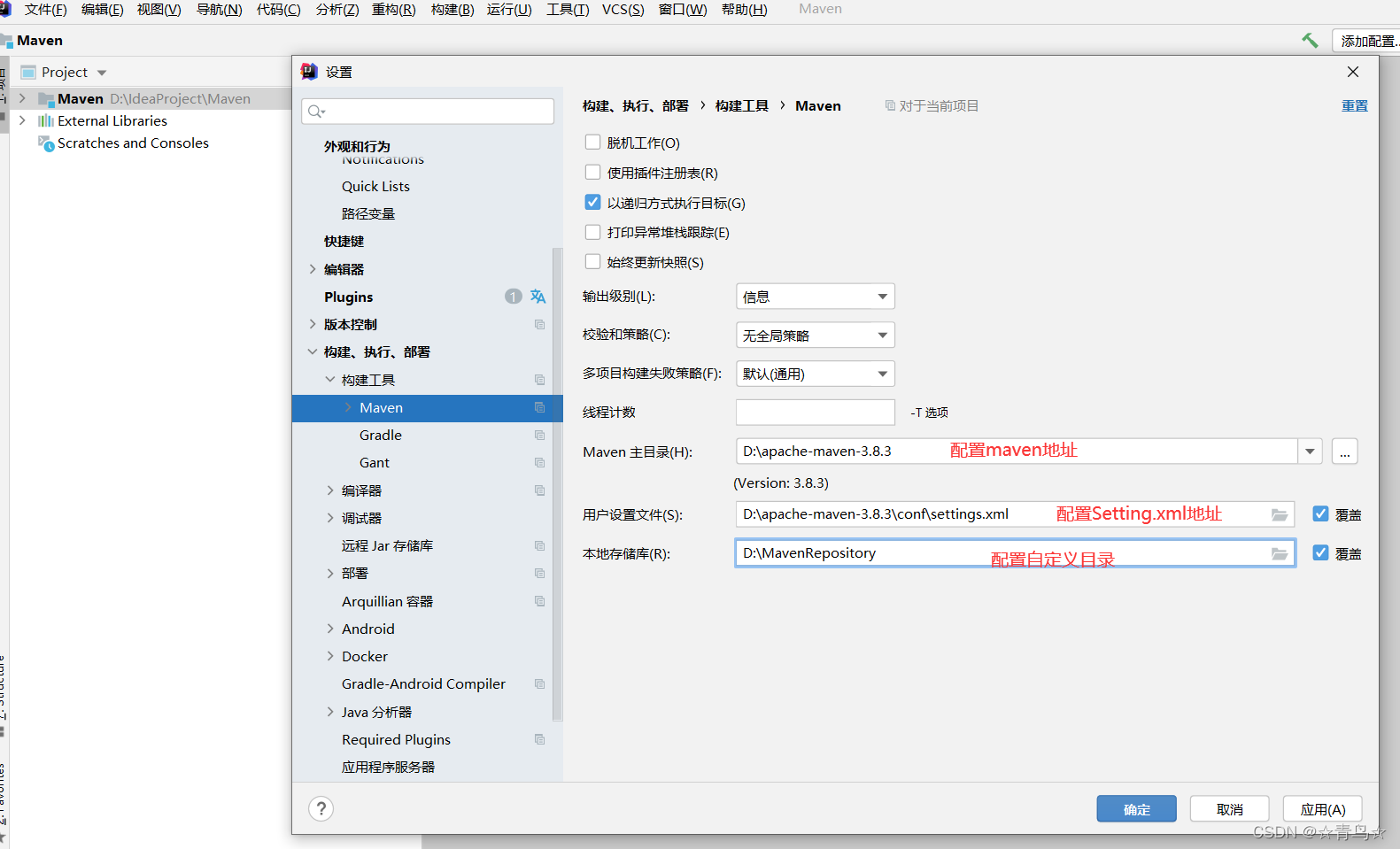Click the Plugins update count badge
The image size is (1400, 849).
click(514, 297)
